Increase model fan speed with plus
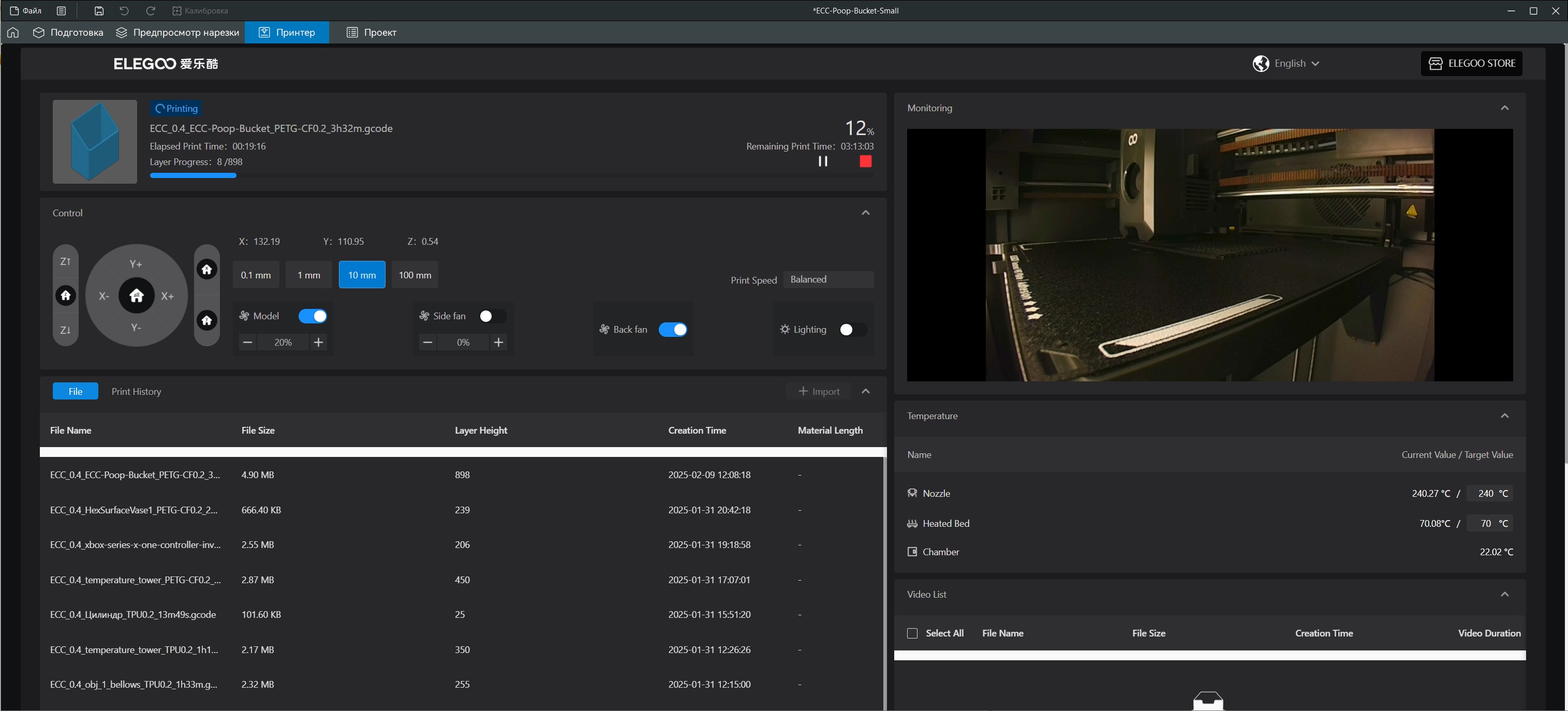Viewport: 1568px width, 711px height. click(x=318, y=342)
